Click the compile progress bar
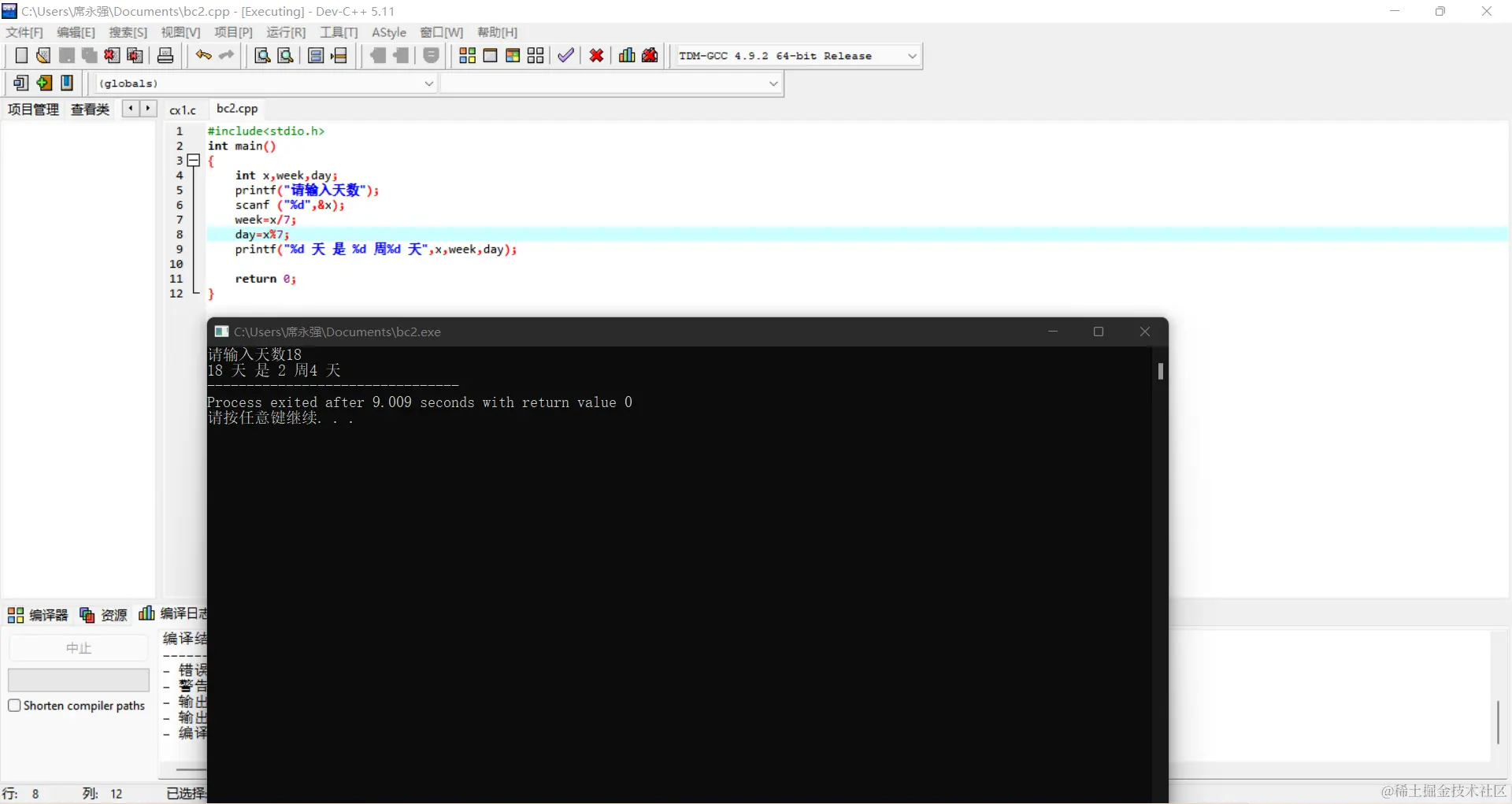 point(79,680)
